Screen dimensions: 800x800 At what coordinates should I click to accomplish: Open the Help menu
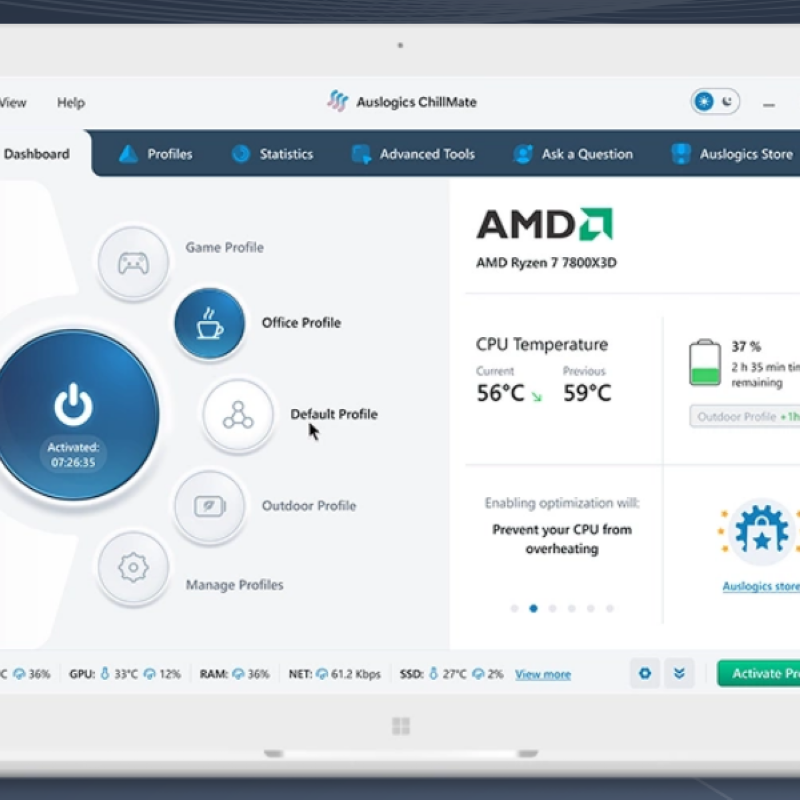tap(71, 103)
